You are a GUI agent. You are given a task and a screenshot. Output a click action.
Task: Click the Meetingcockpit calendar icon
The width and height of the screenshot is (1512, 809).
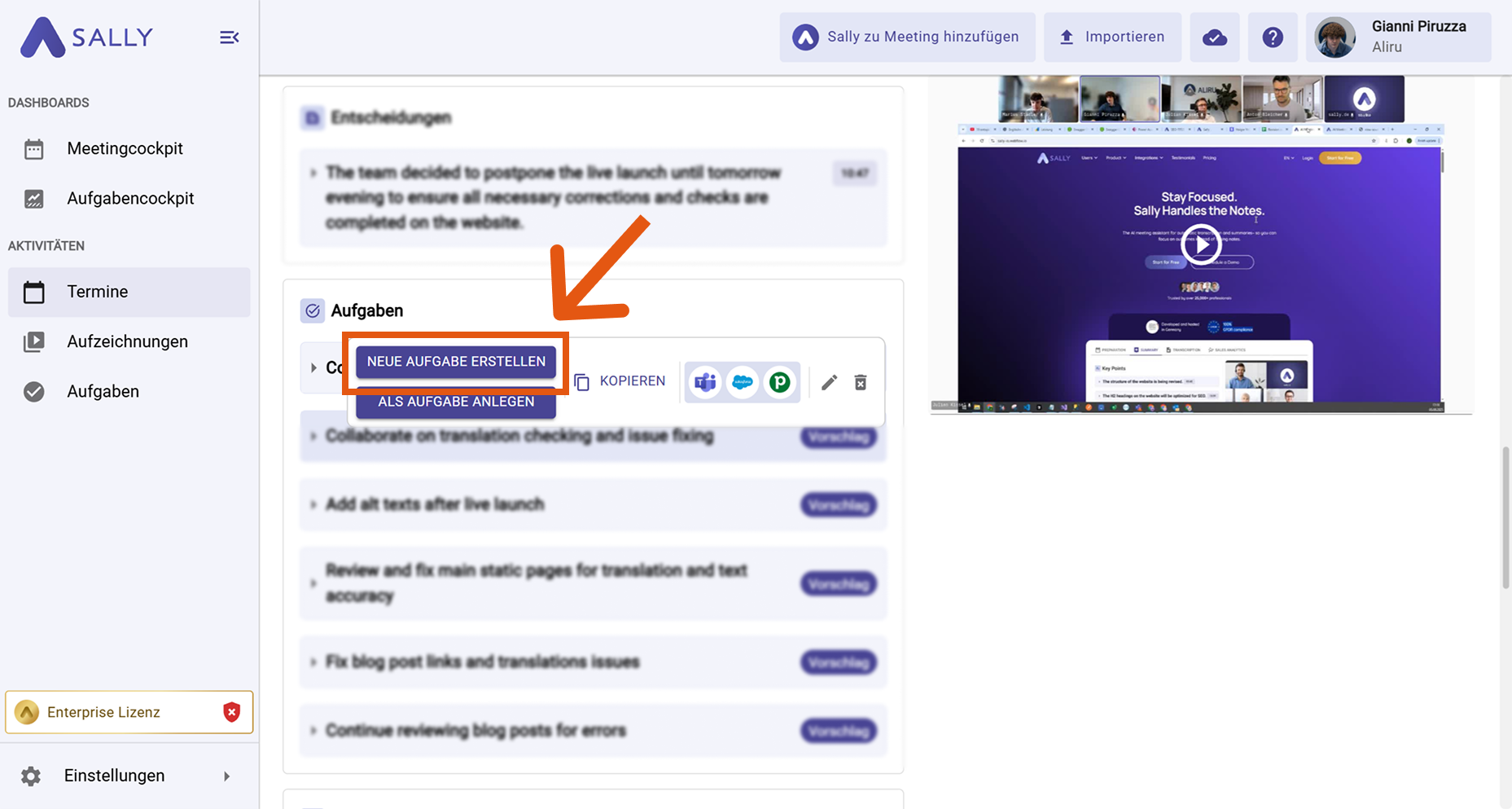pos(34,149)
